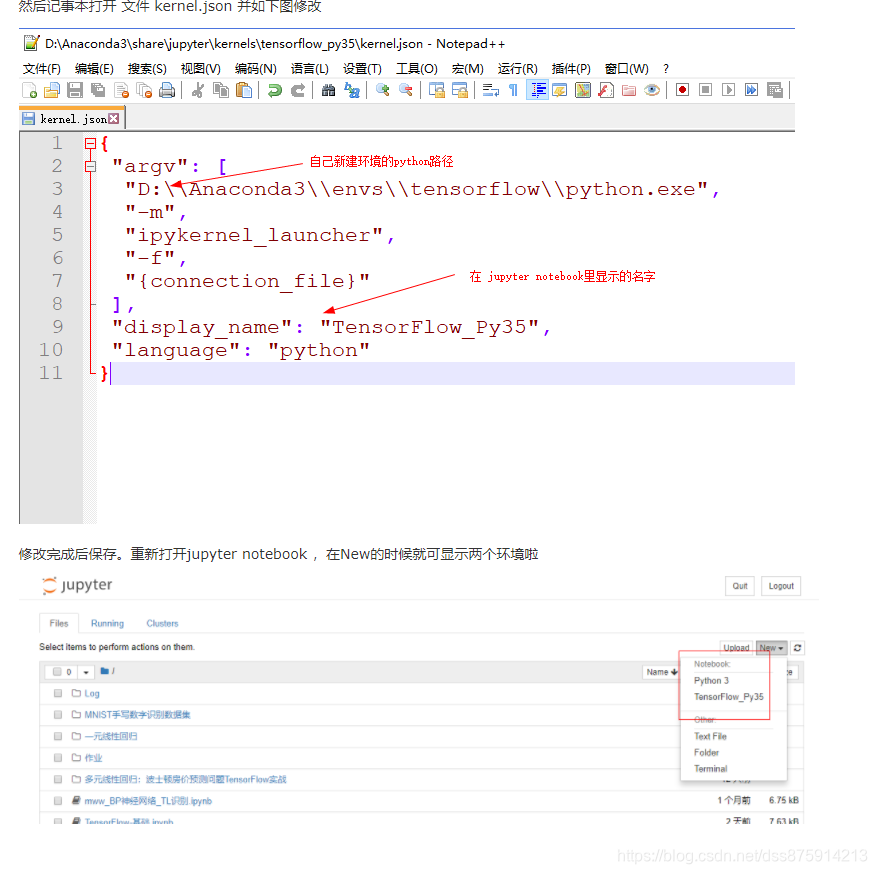Image resolution: width=877 pixels, height=874 pixels.
Task: Close the kernel.json tab with its X
Action: [x=114, y=119]
